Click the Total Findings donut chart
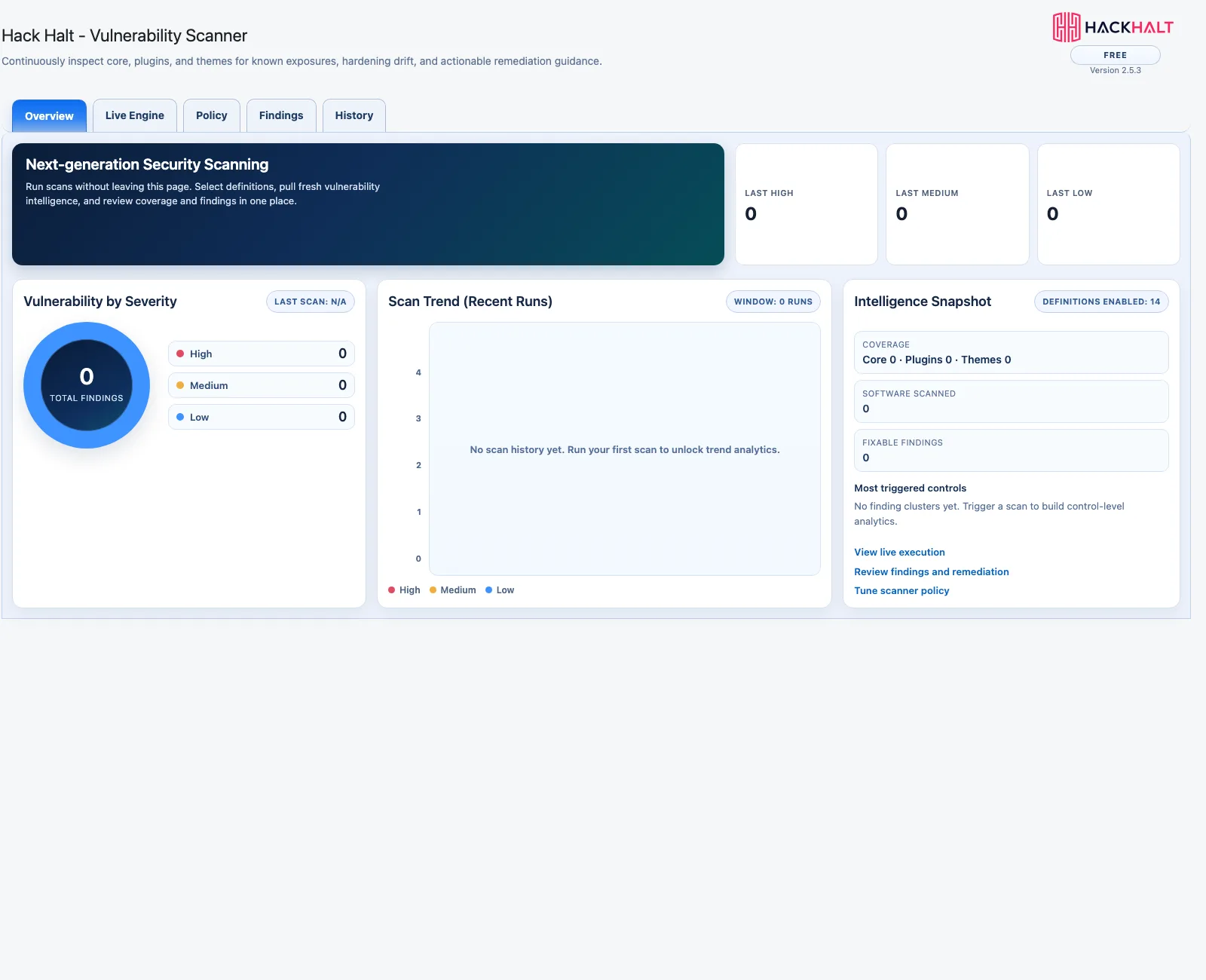This screenshot has width=1206, height=980. (x=87, y=385)
